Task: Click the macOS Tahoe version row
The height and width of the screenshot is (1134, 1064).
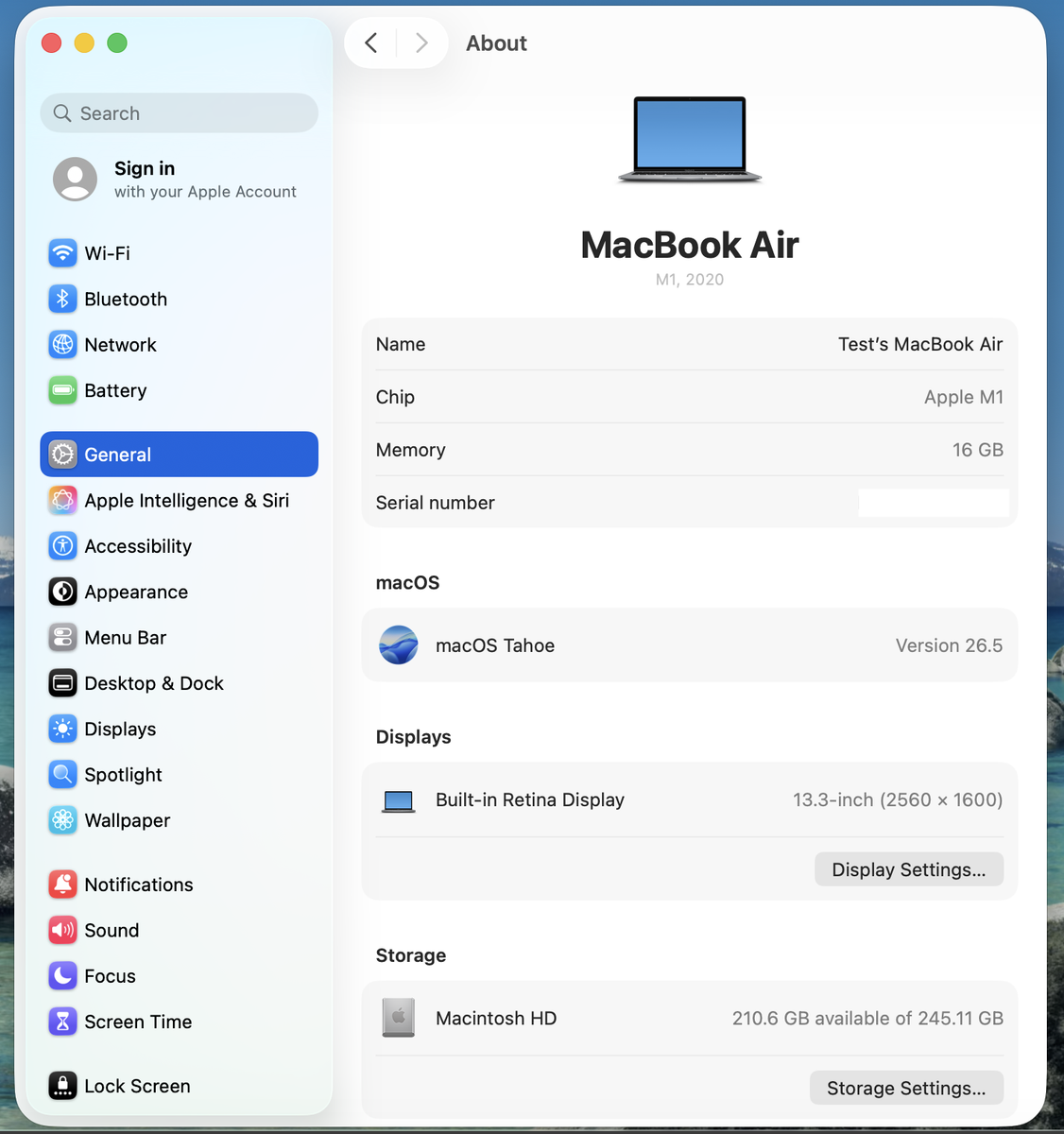Action: (689, 645)
